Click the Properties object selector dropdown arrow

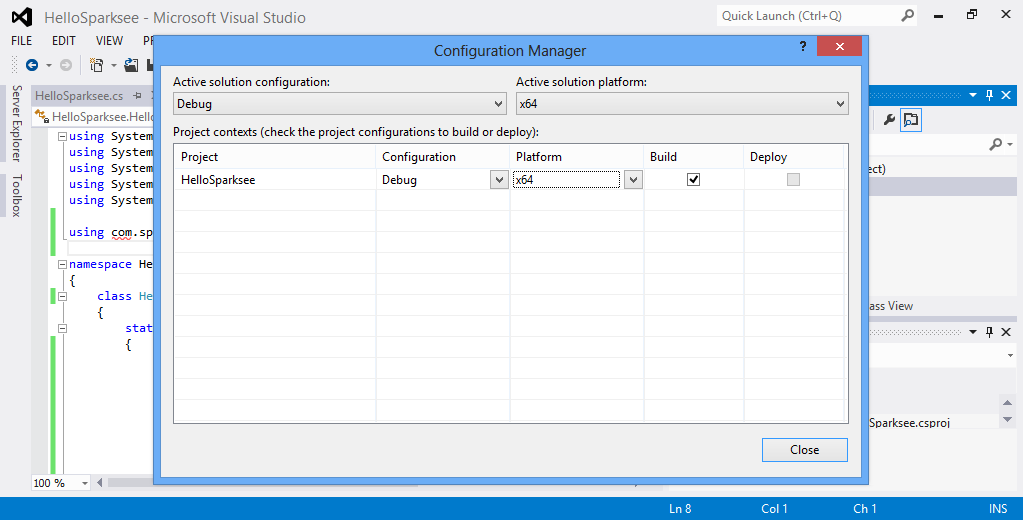pos(1010,356)
